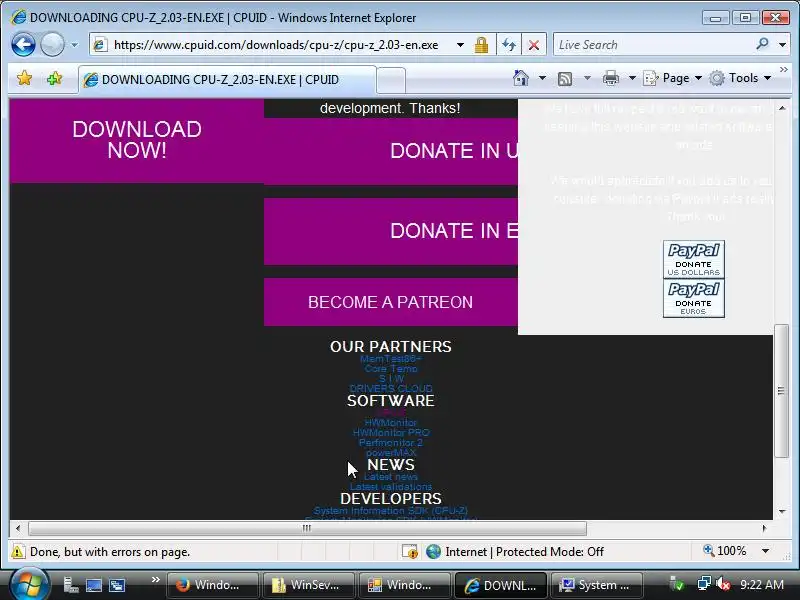800x600 pixels.
Task: Click the DOWNLOAD NOW! button
Action: pos(137,140)
